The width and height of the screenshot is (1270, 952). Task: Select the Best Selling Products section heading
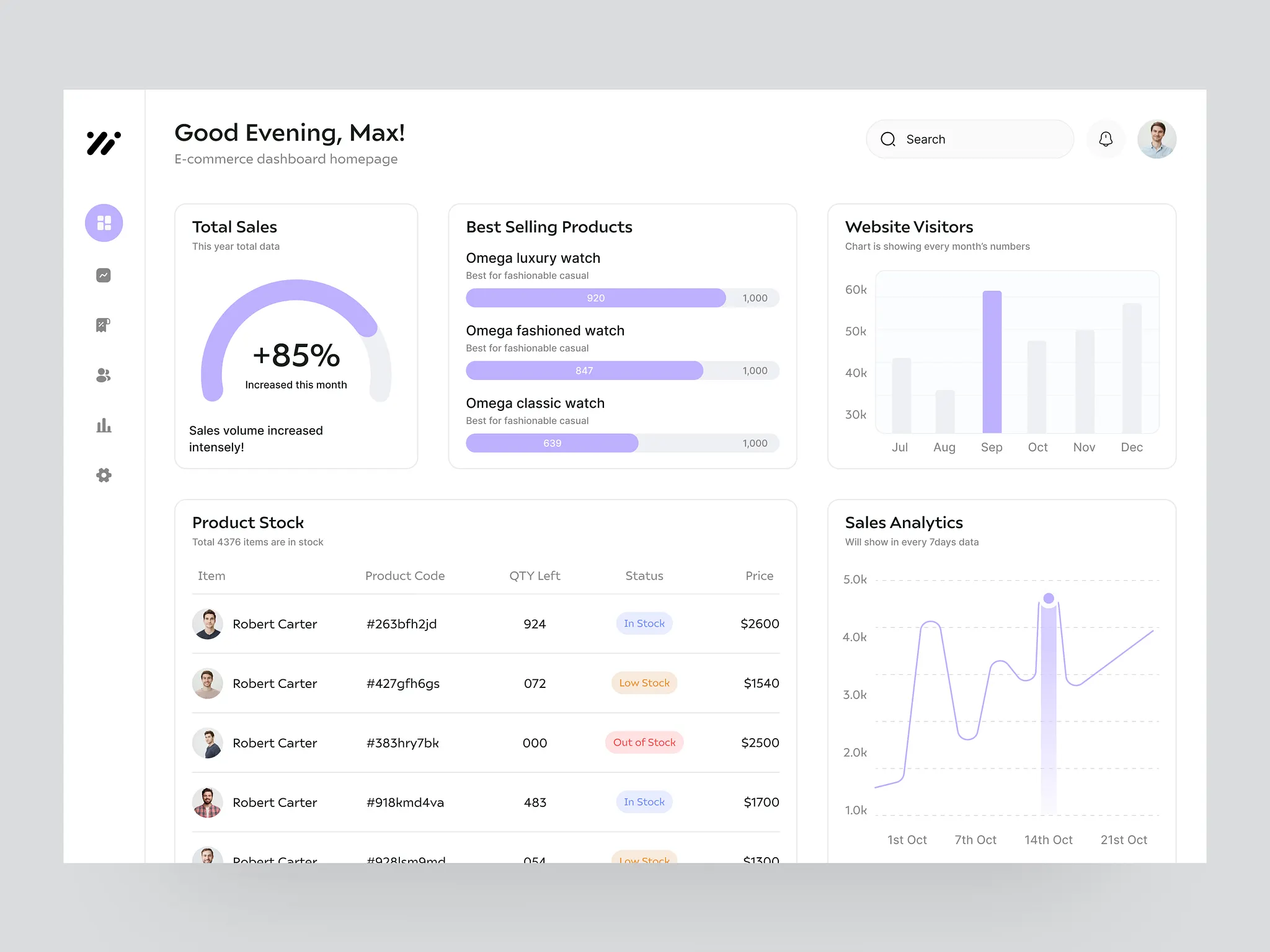click(x=549, y=227)
